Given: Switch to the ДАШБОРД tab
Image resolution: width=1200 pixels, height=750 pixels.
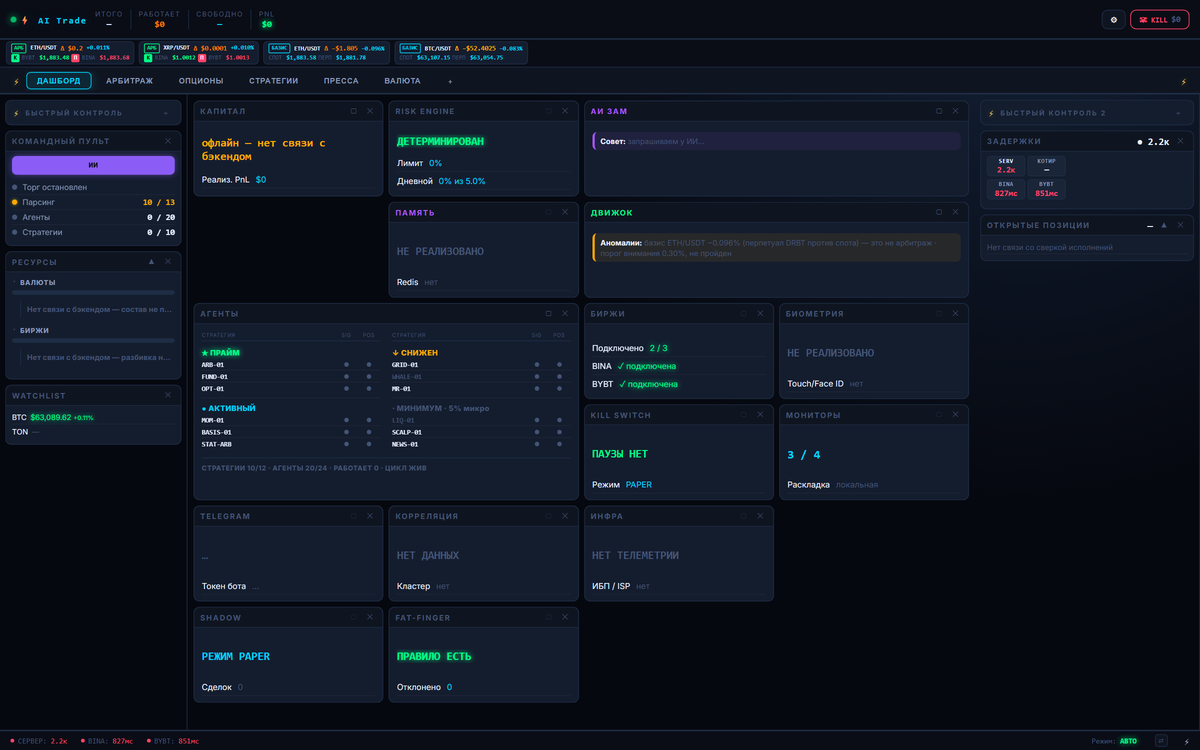Looking at the screenshot, I should (x=59, y=81).
